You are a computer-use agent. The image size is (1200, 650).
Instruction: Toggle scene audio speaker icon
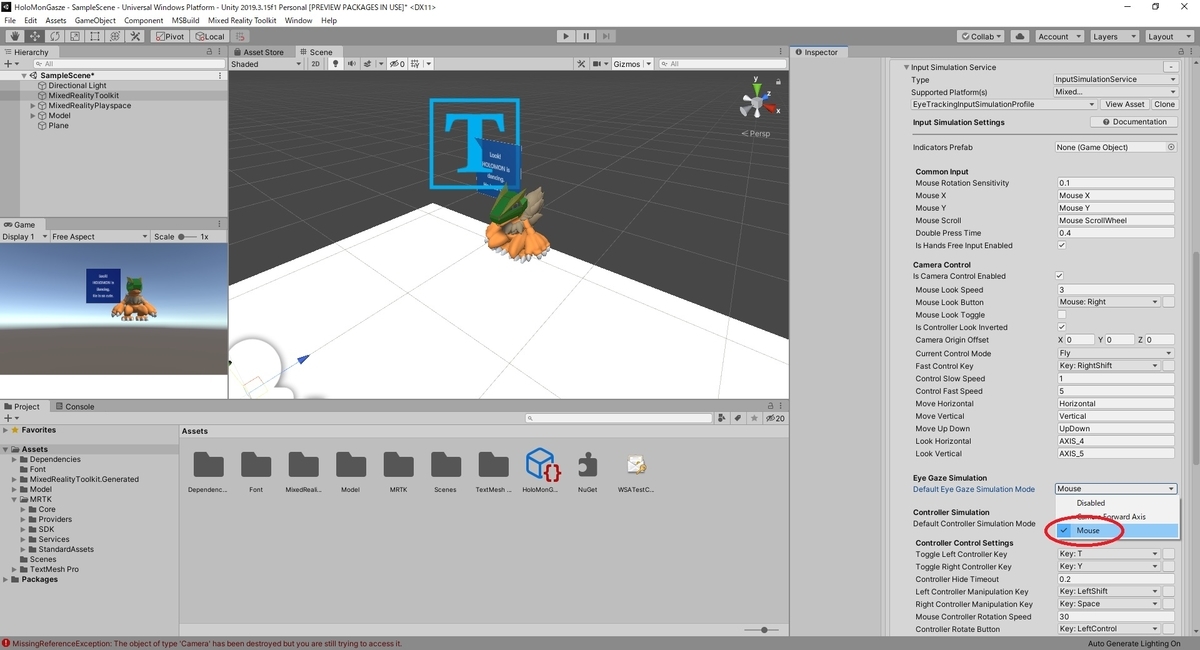click(x=352, y=64)
